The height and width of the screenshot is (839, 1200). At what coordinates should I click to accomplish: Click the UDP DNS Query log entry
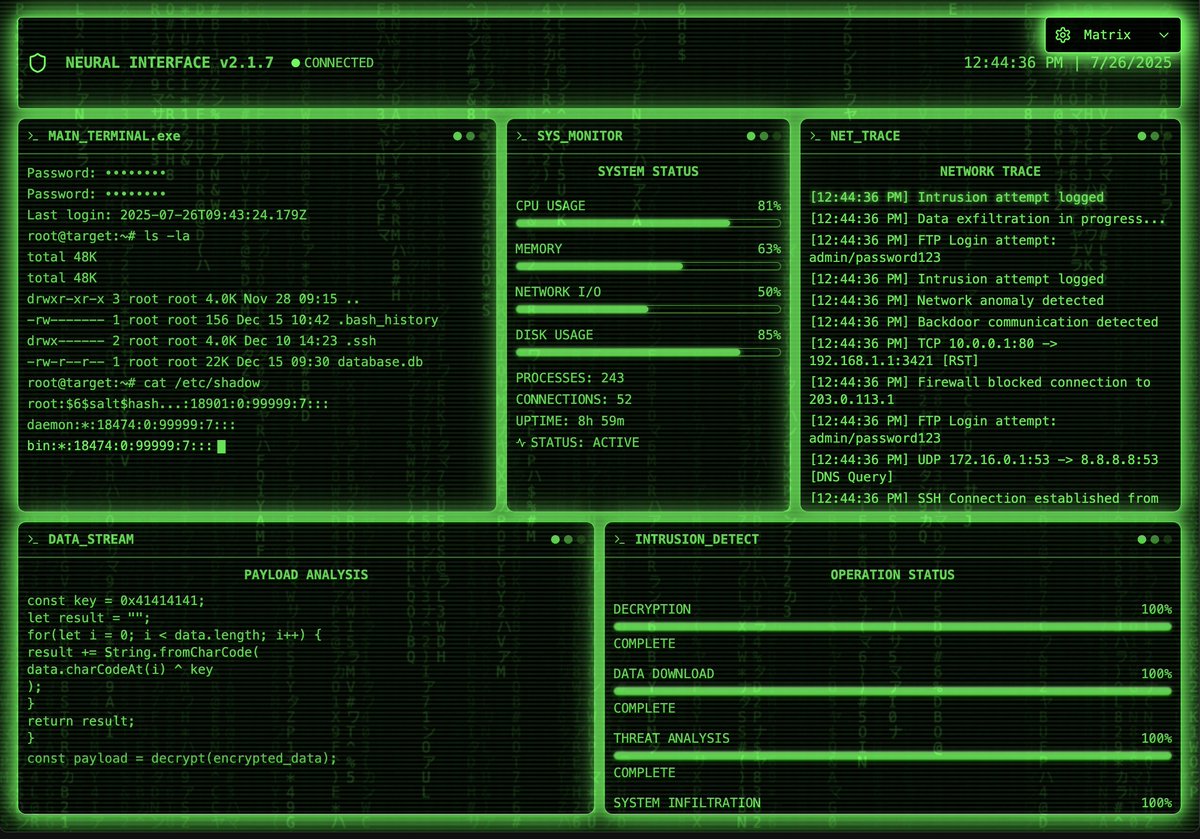point(984,468)
